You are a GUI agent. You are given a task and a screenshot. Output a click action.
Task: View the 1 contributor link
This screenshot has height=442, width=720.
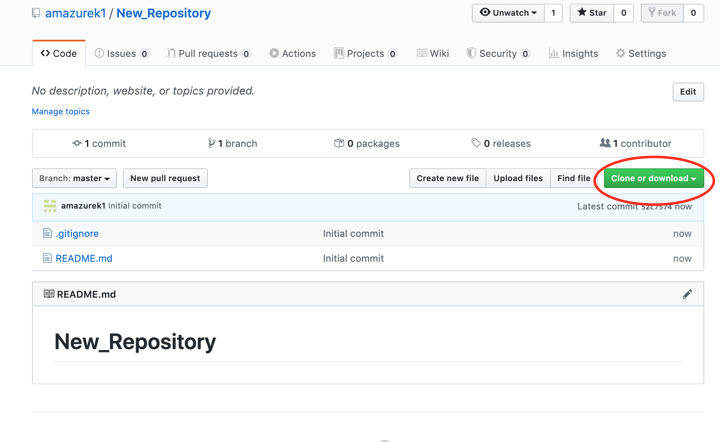point(636,144)
